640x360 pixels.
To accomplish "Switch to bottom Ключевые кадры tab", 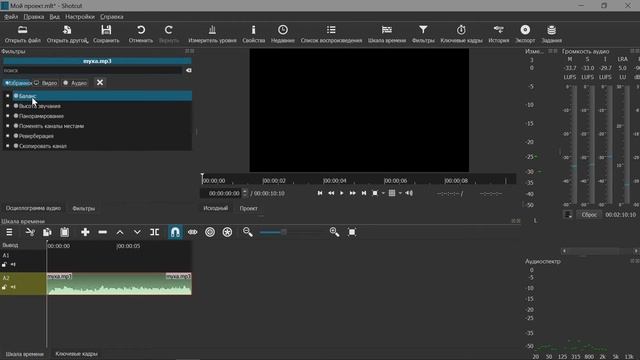I will click(x=76, y=354).
